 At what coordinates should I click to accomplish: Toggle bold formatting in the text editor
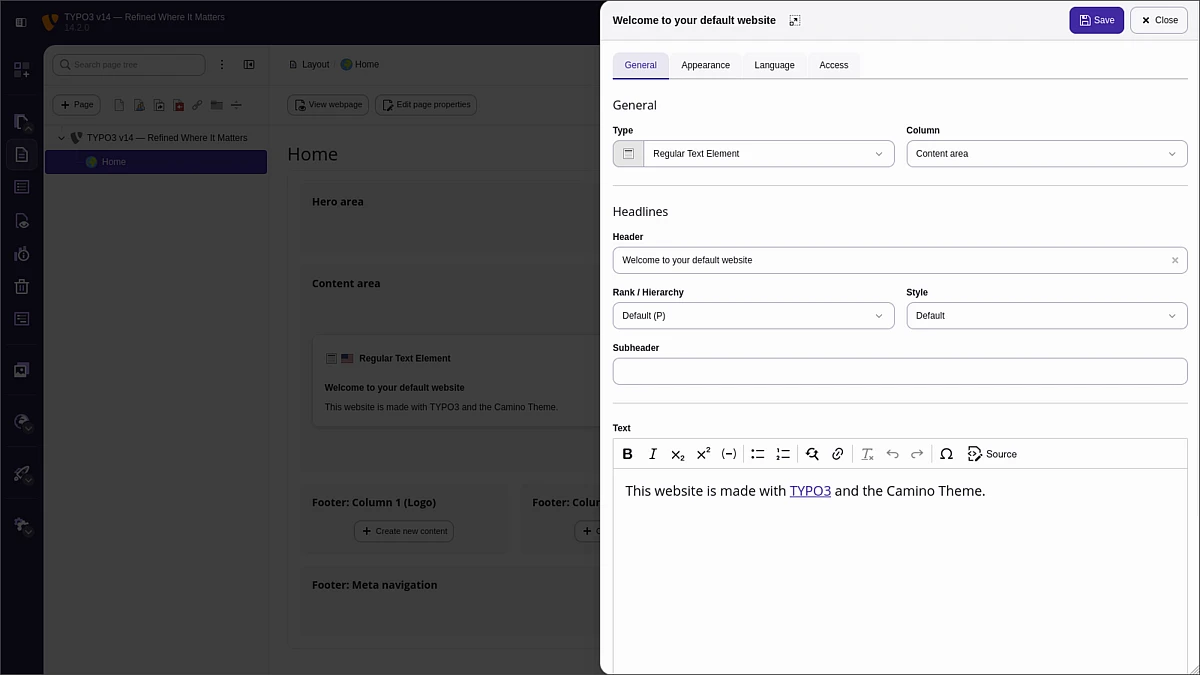click(x=628, y=454)
